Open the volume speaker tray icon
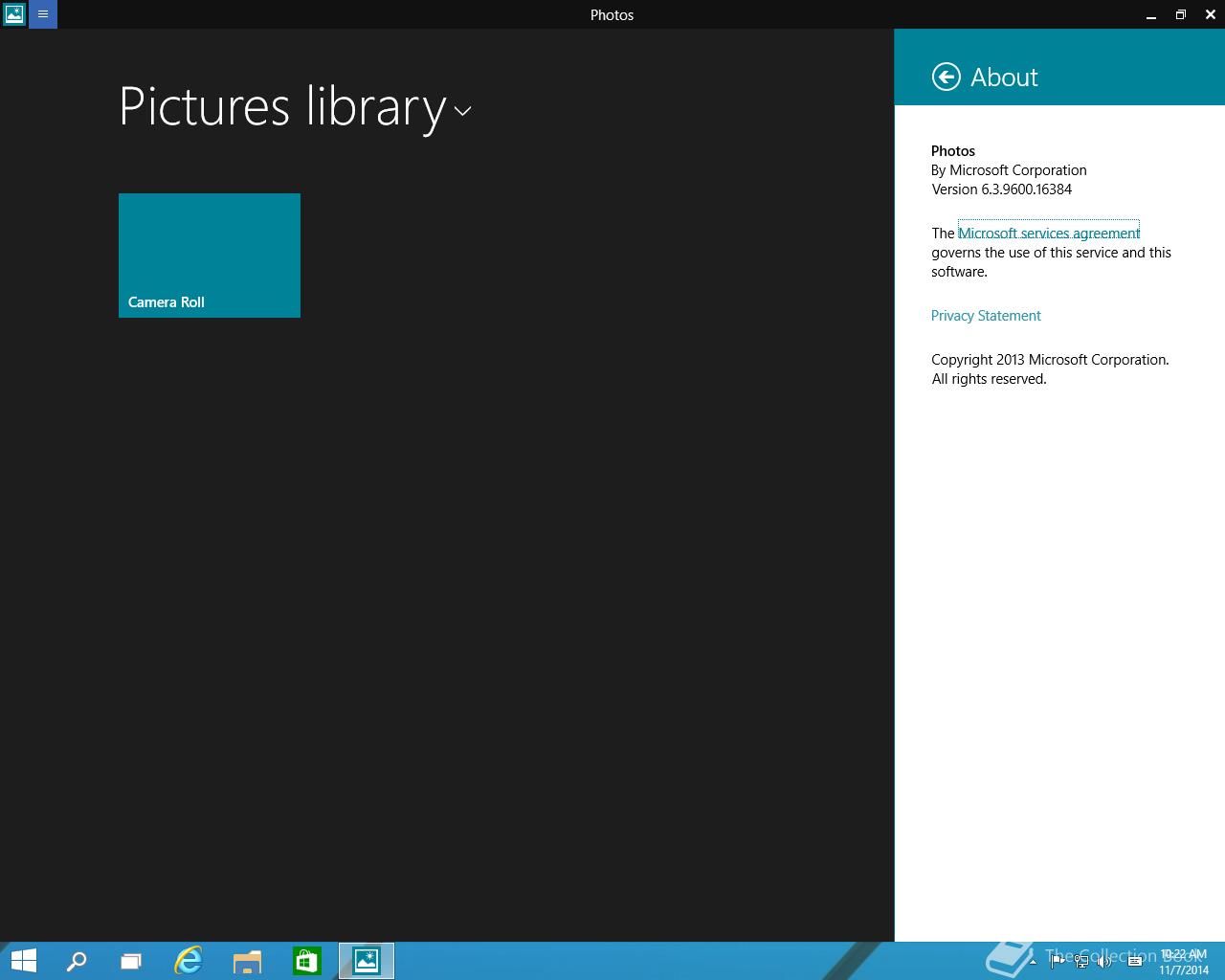Image resolution: width=1225 pixels, height=980 pixels. tap(1105, 961)
